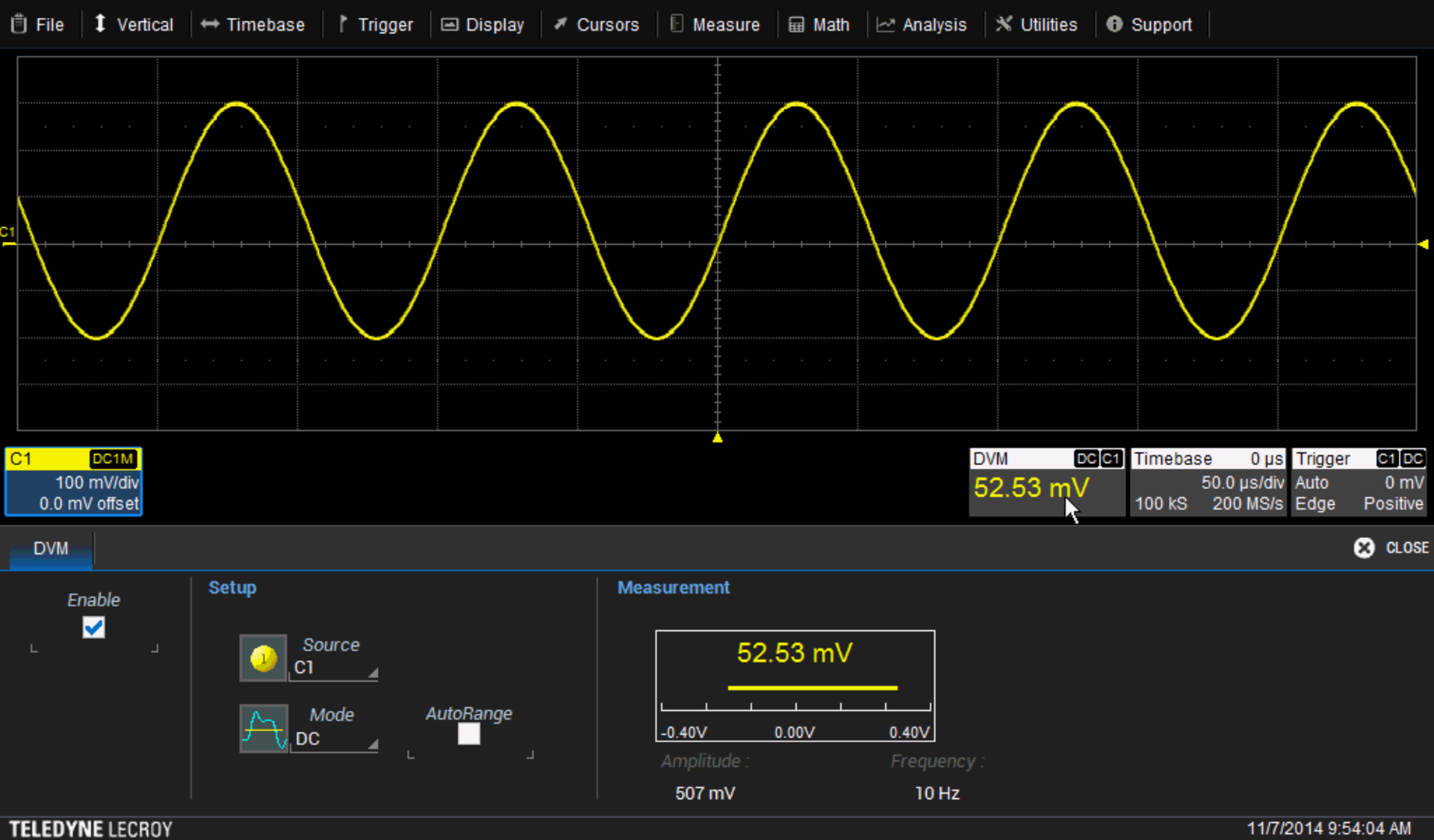
Task: Switch to the DVM tab
Action: click(x=49, y=549)
